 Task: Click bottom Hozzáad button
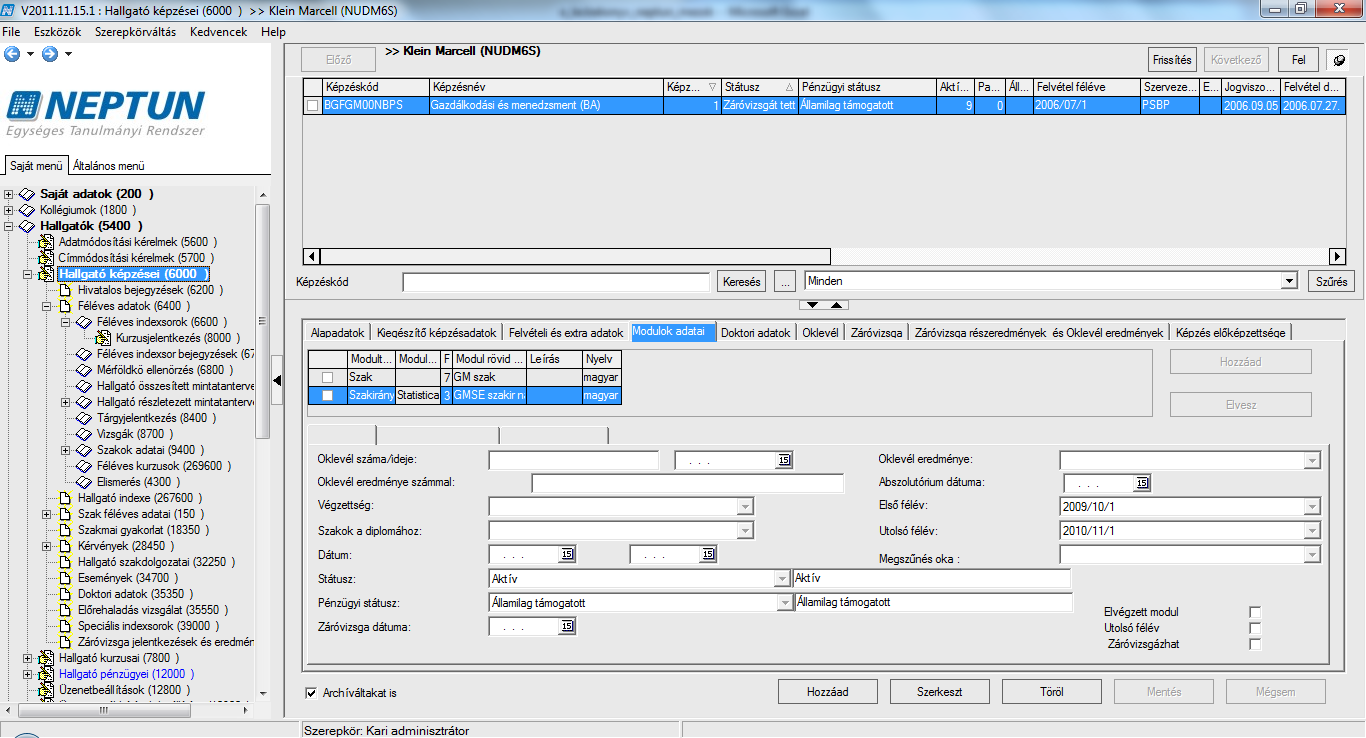[x=828, y=691]
